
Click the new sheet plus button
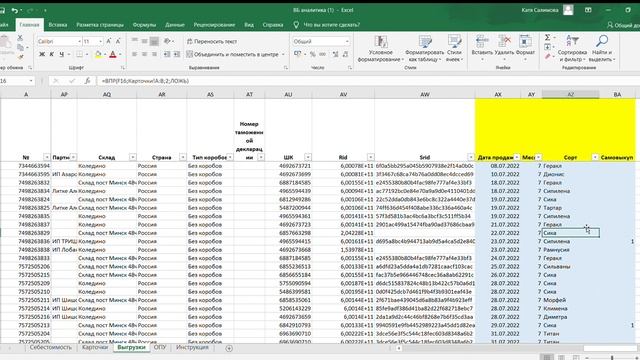(x=229, y=348)
